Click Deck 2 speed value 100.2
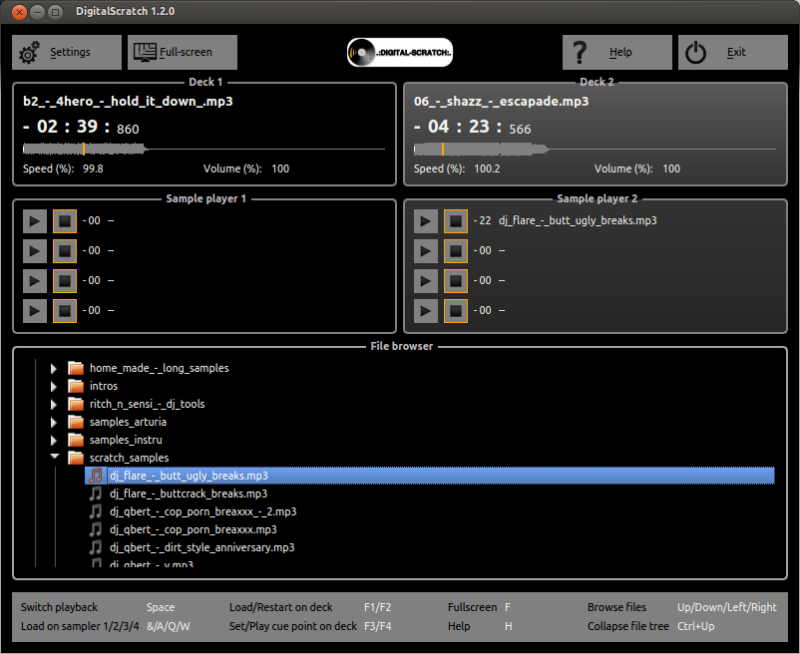 tap(487, 169)
